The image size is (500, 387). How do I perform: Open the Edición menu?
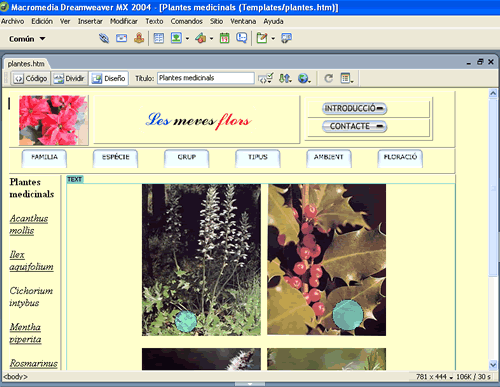tap(42, 21)
